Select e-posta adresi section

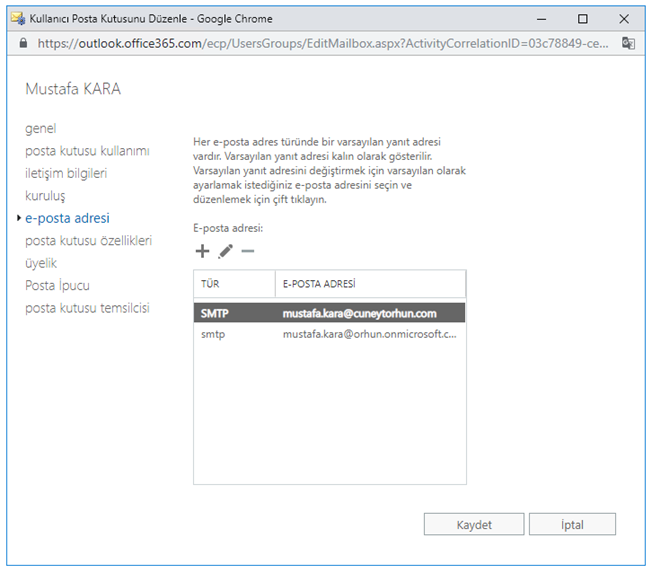coord(67,218)
